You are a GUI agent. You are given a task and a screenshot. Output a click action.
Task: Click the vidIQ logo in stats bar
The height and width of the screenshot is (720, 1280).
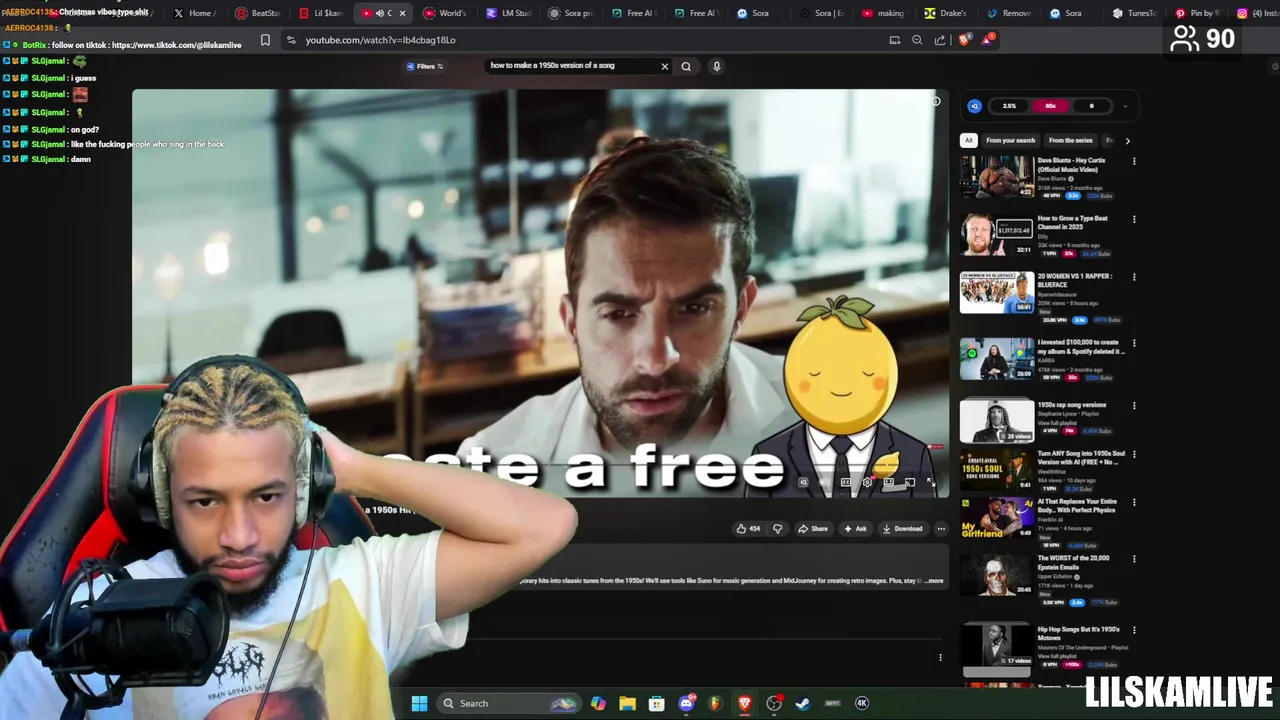point(975,106)
